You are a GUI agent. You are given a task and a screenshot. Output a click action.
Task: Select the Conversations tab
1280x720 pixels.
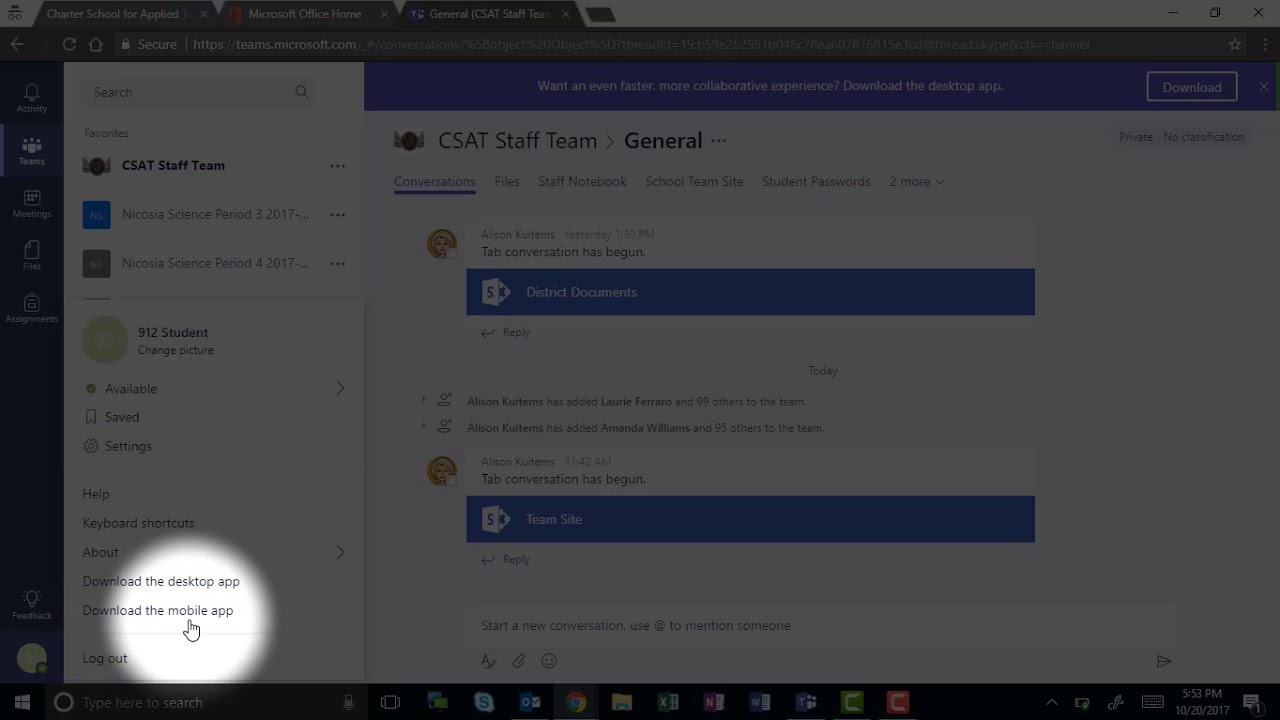pyautogui.click(x=434, y=182)
